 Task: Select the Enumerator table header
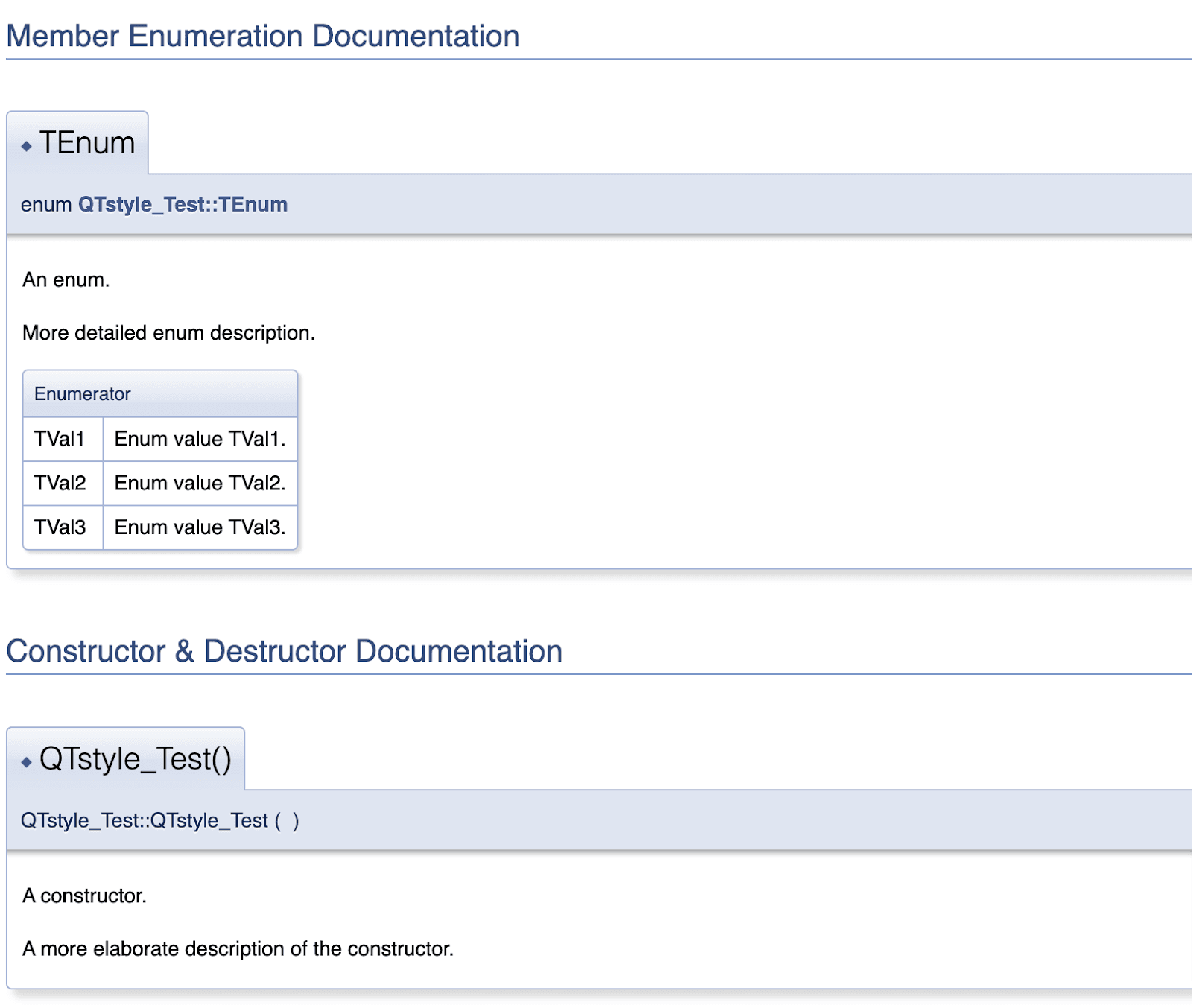pos(82,393)
